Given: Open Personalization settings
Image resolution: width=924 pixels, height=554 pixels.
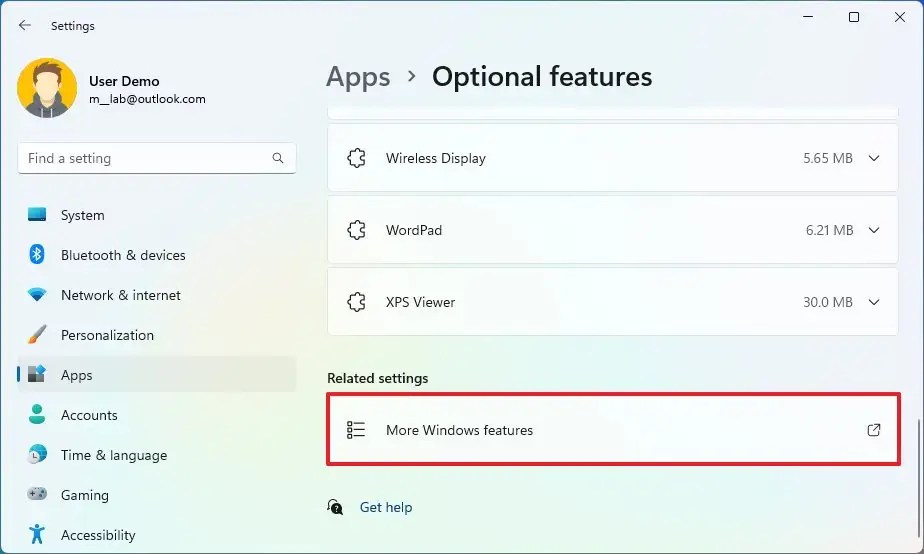Looking at the screenshot, I should point(157,335).
